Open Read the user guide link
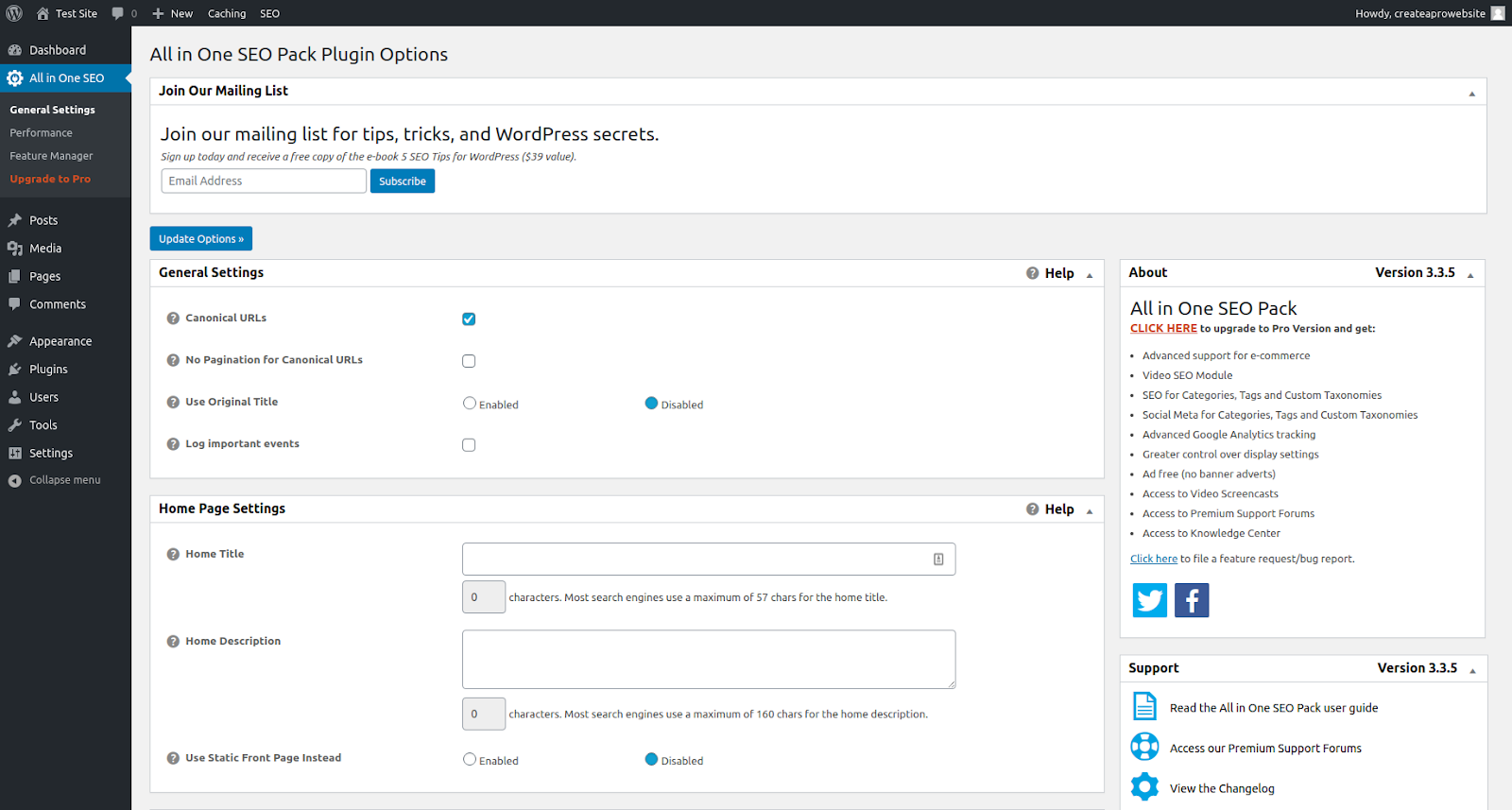Image resolution: width=1512 pixels, height=810 pixels. click(1274, 708)
